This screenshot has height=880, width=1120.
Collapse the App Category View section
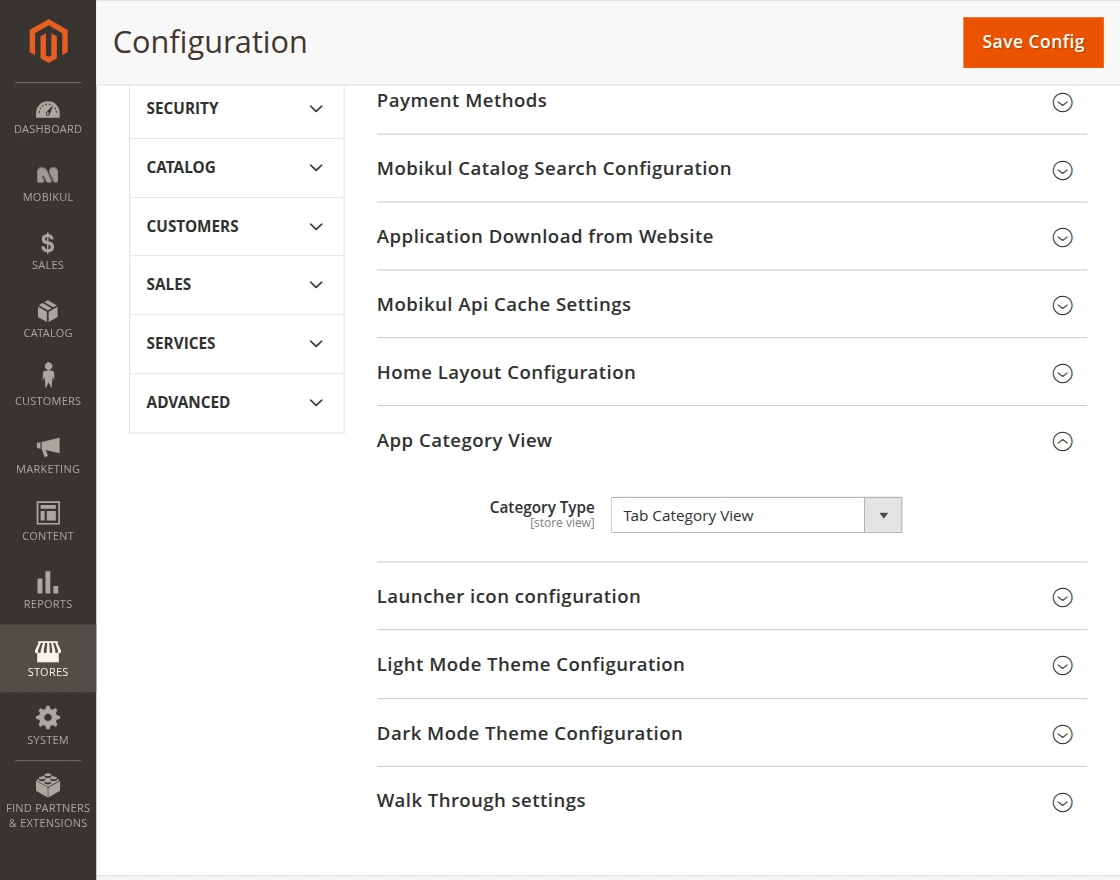coord(731,441)
